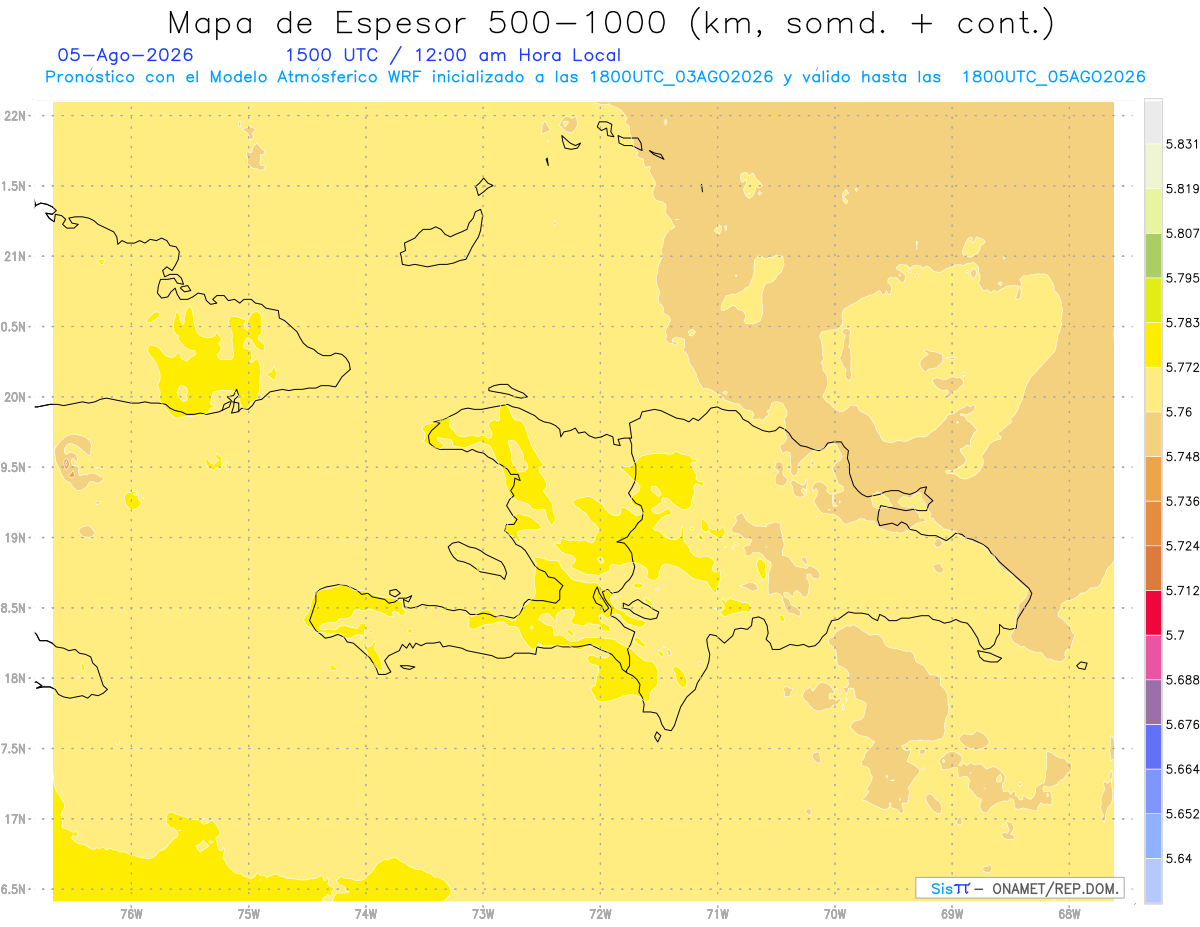Click the purple color bar segment below 5.688
The height and width of the screenshot is (927, 1200).
(x=1153, y=702)
